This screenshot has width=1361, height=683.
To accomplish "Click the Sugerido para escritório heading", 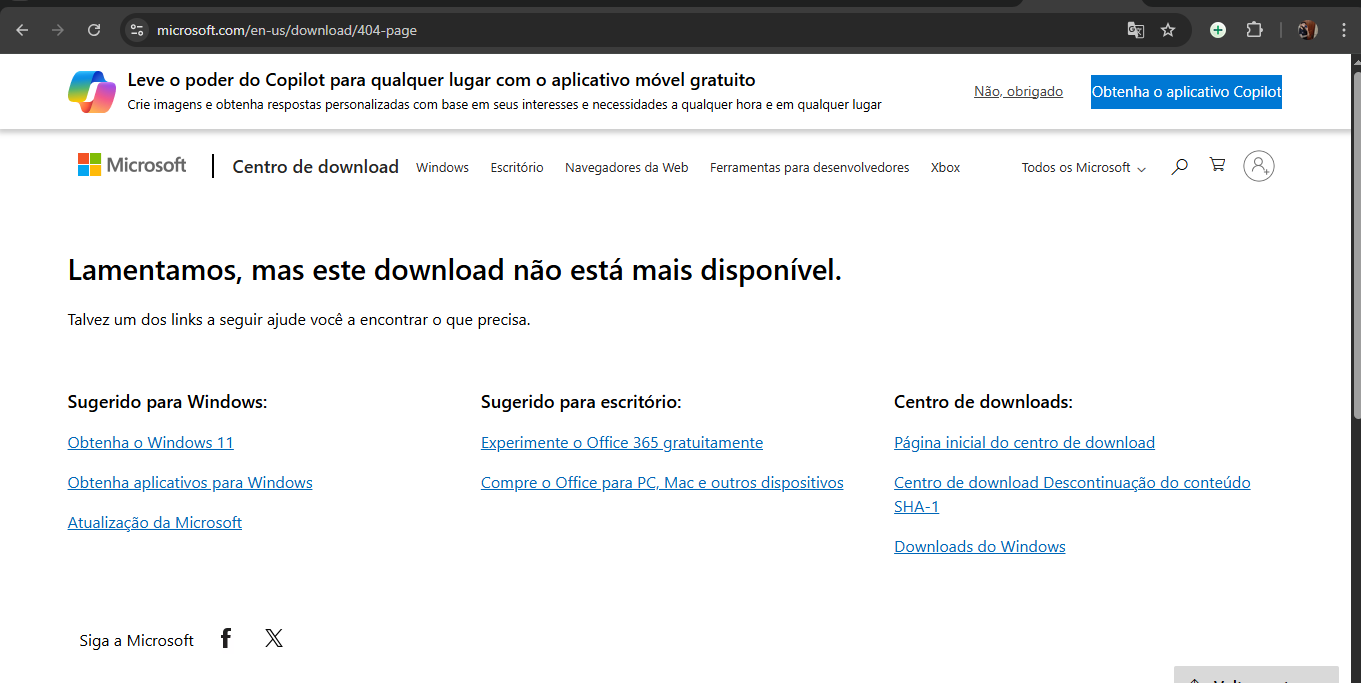I will (x=581, y=402).
